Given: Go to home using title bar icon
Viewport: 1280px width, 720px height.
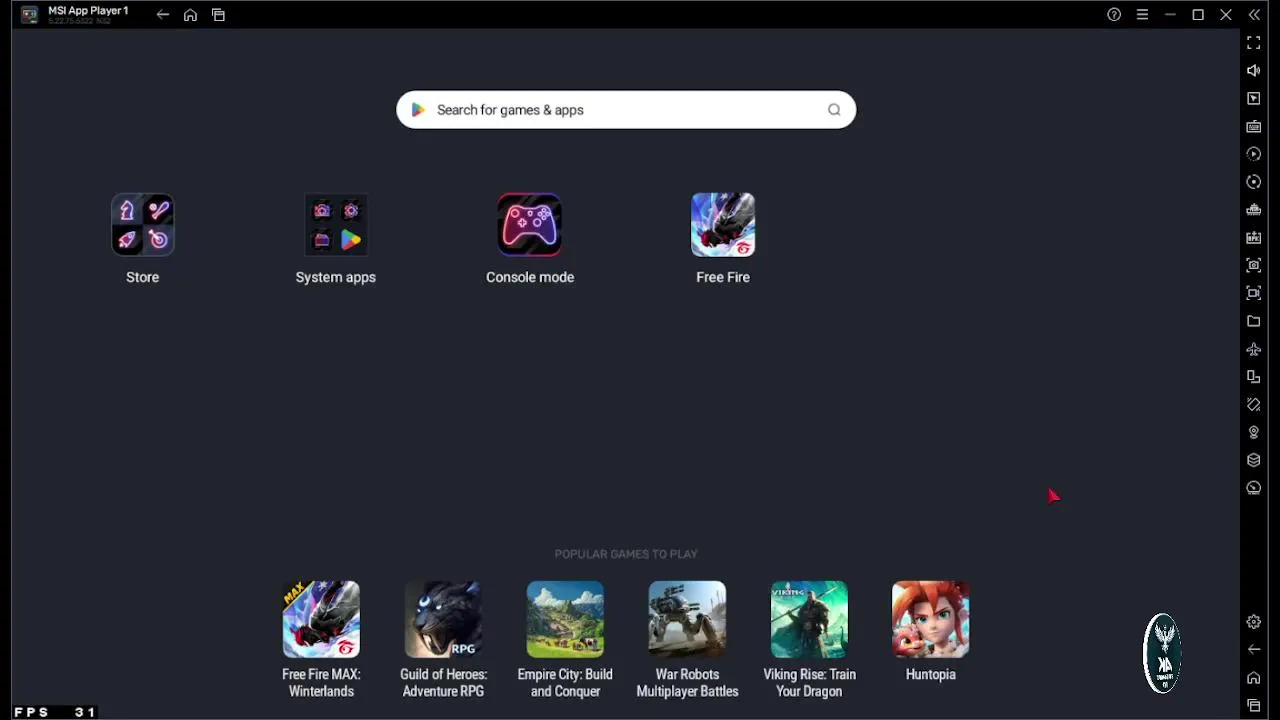Looking at the screenshot, I should (x=190, y=15).
